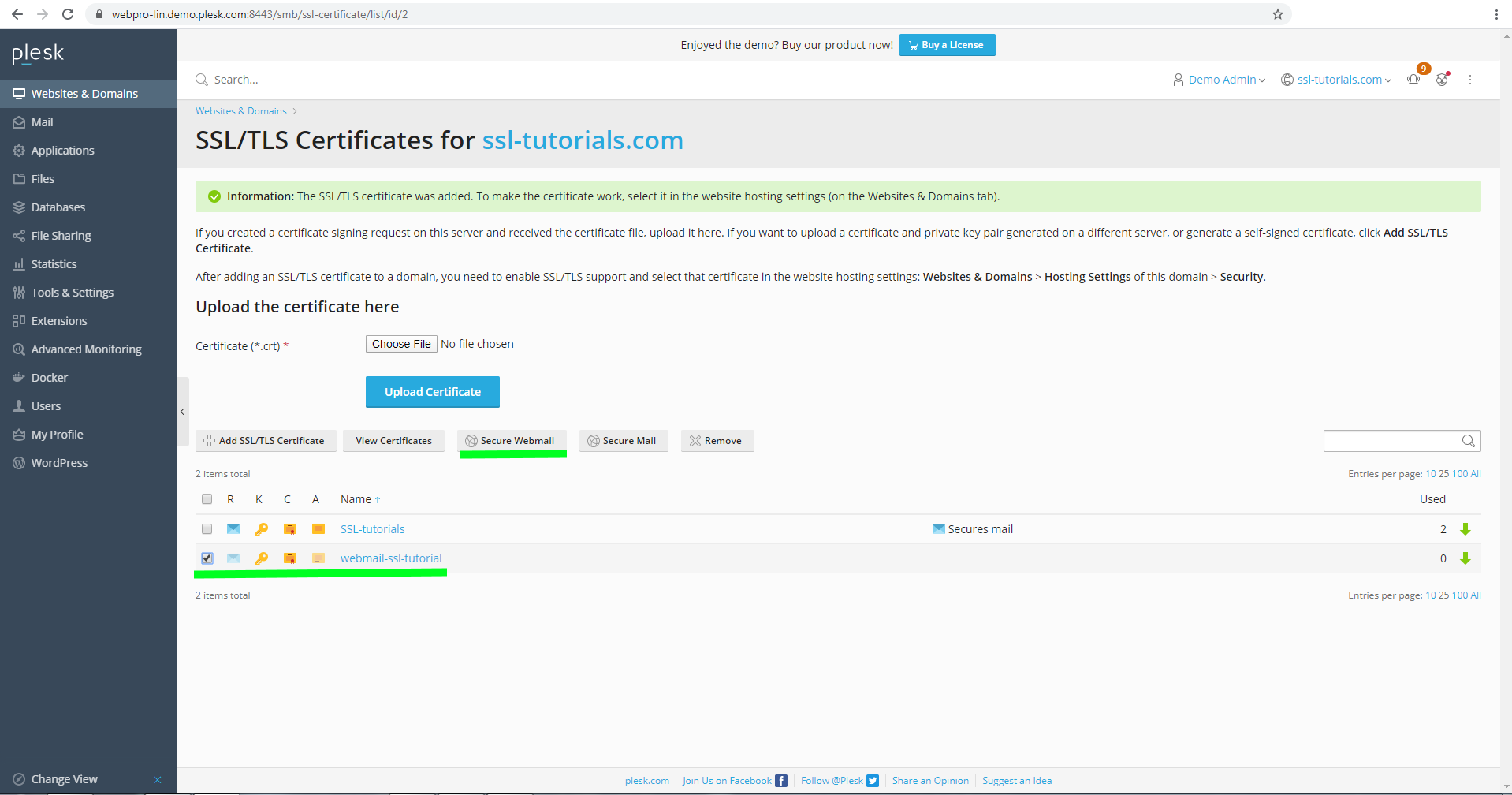Collapse the sidebar with arrow handle
The width and height of the screenshot is (1512, 795).
pos(182,412)
